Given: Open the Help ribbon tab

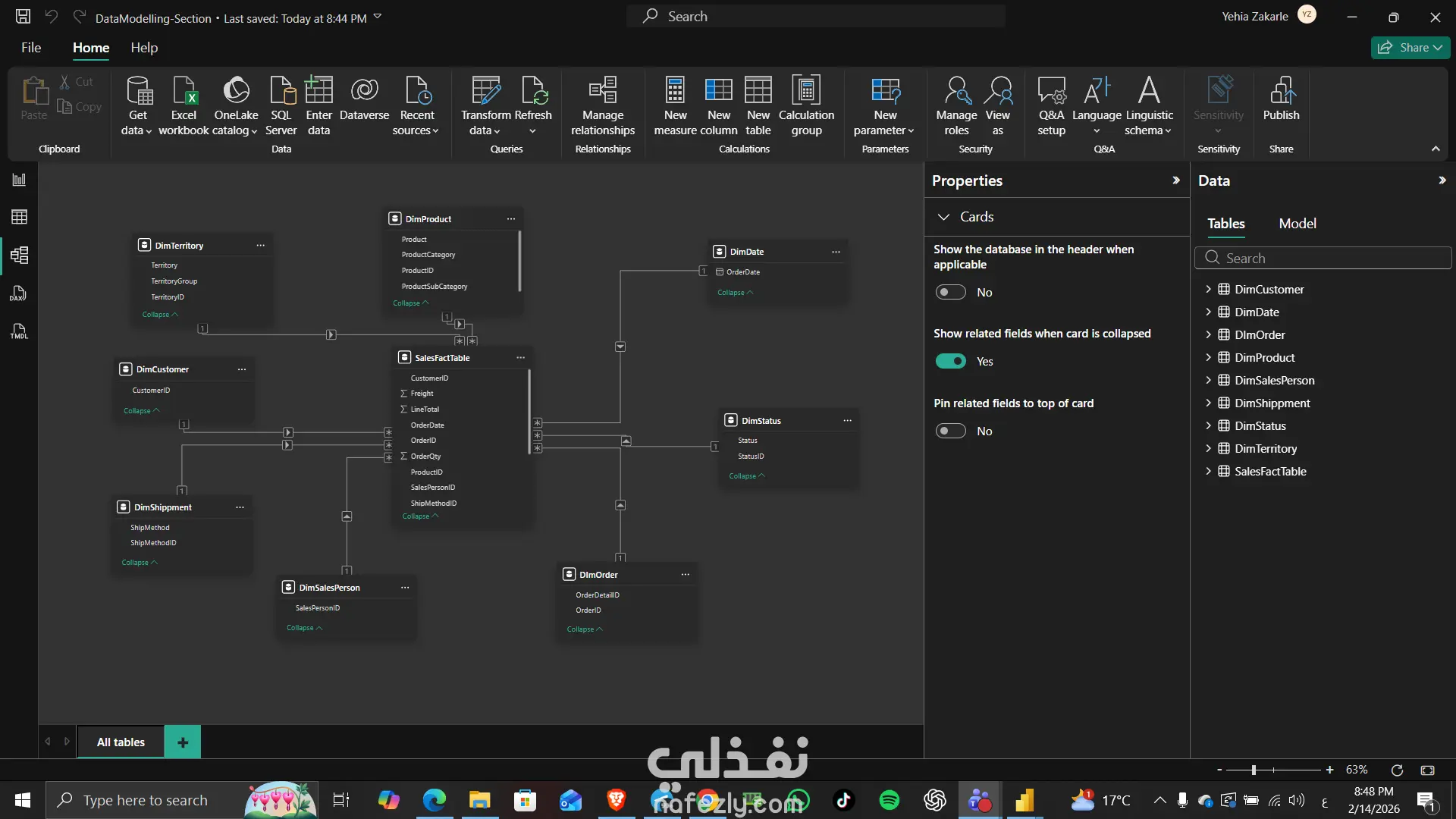Looking at the screenshot, I should (144, 48).
